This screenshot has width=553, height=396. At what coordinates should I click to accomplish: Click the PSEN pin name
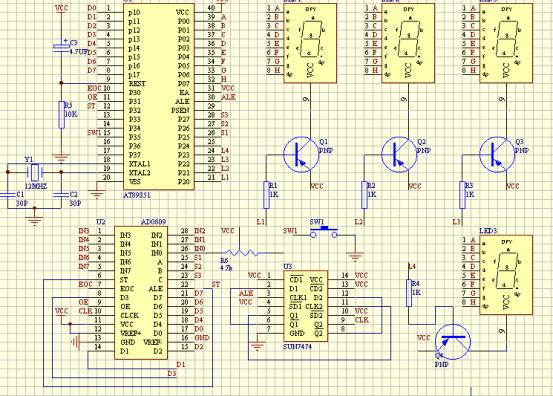180,110
